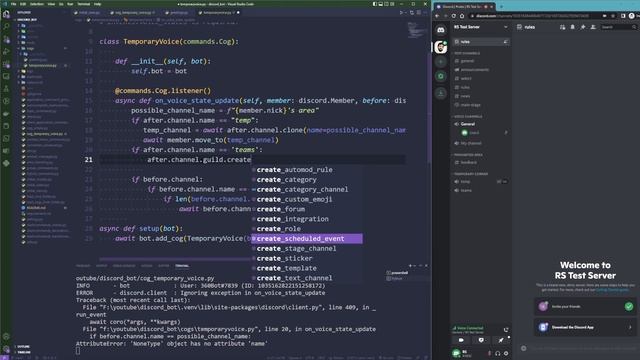This screenshot has width=640, height=360.
Task: Disconnect from voice in Discord
Action: 506,330
